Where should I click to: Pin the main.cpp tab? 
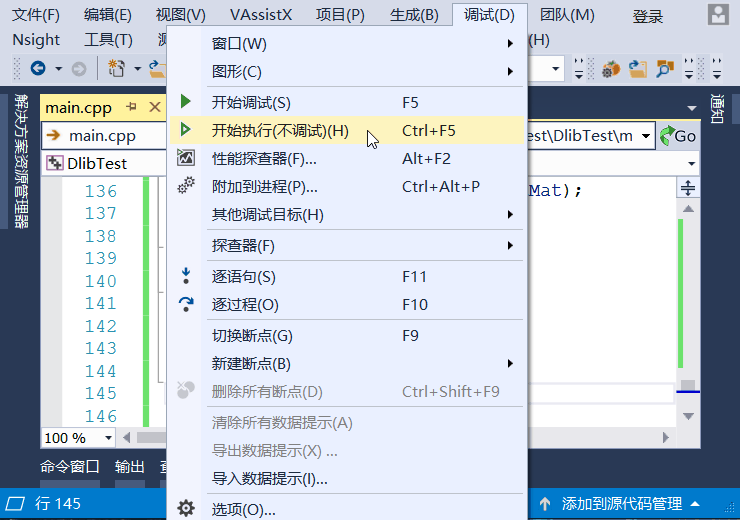[131, 107]
